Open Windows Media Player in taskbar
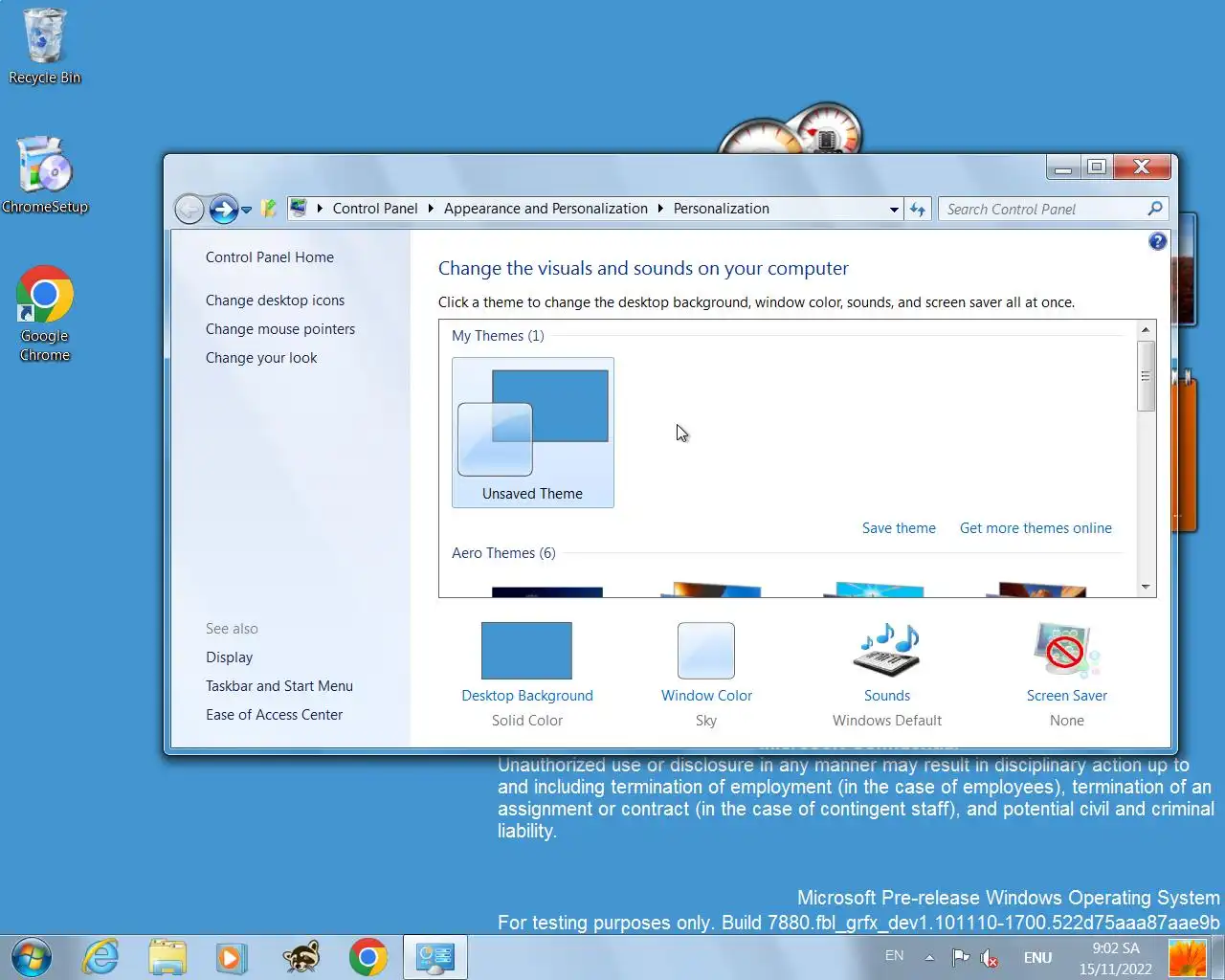1225x980 pixels. pyautogui.click(x=232, y=957)
